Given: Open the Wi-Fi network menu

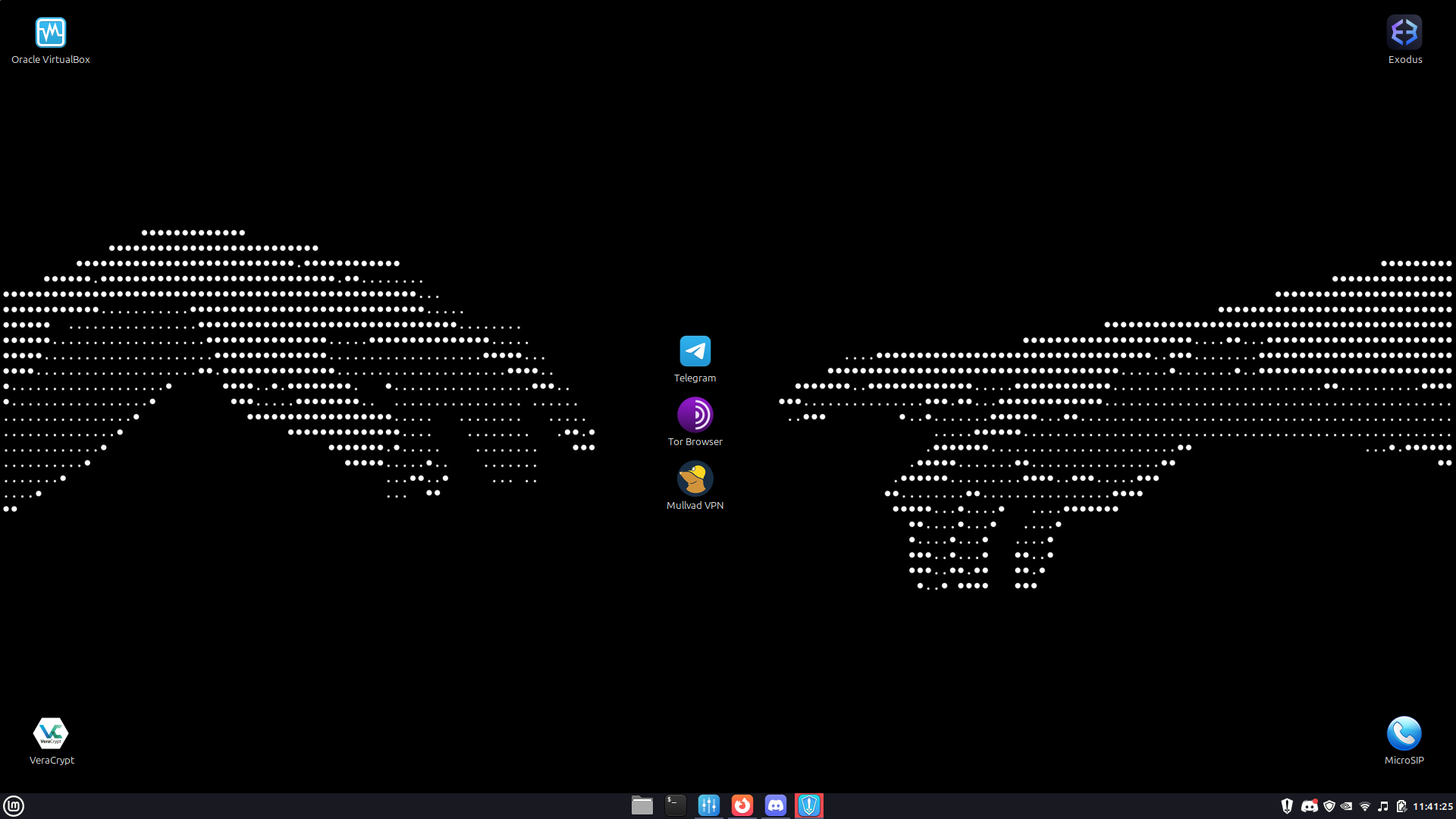Looking at the screenshot, I should pos(1365,806).
